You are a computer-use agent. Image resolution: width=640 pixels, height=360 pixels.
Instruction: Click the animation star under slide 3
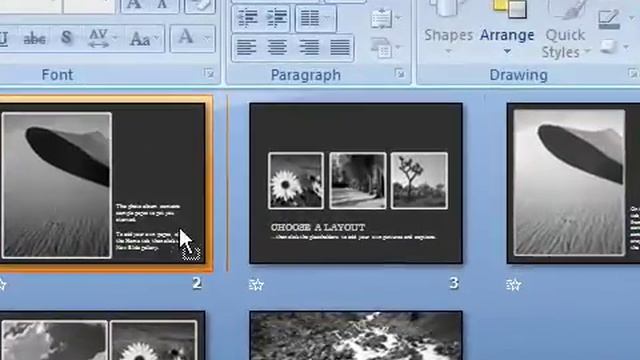[x=256, y=284]
